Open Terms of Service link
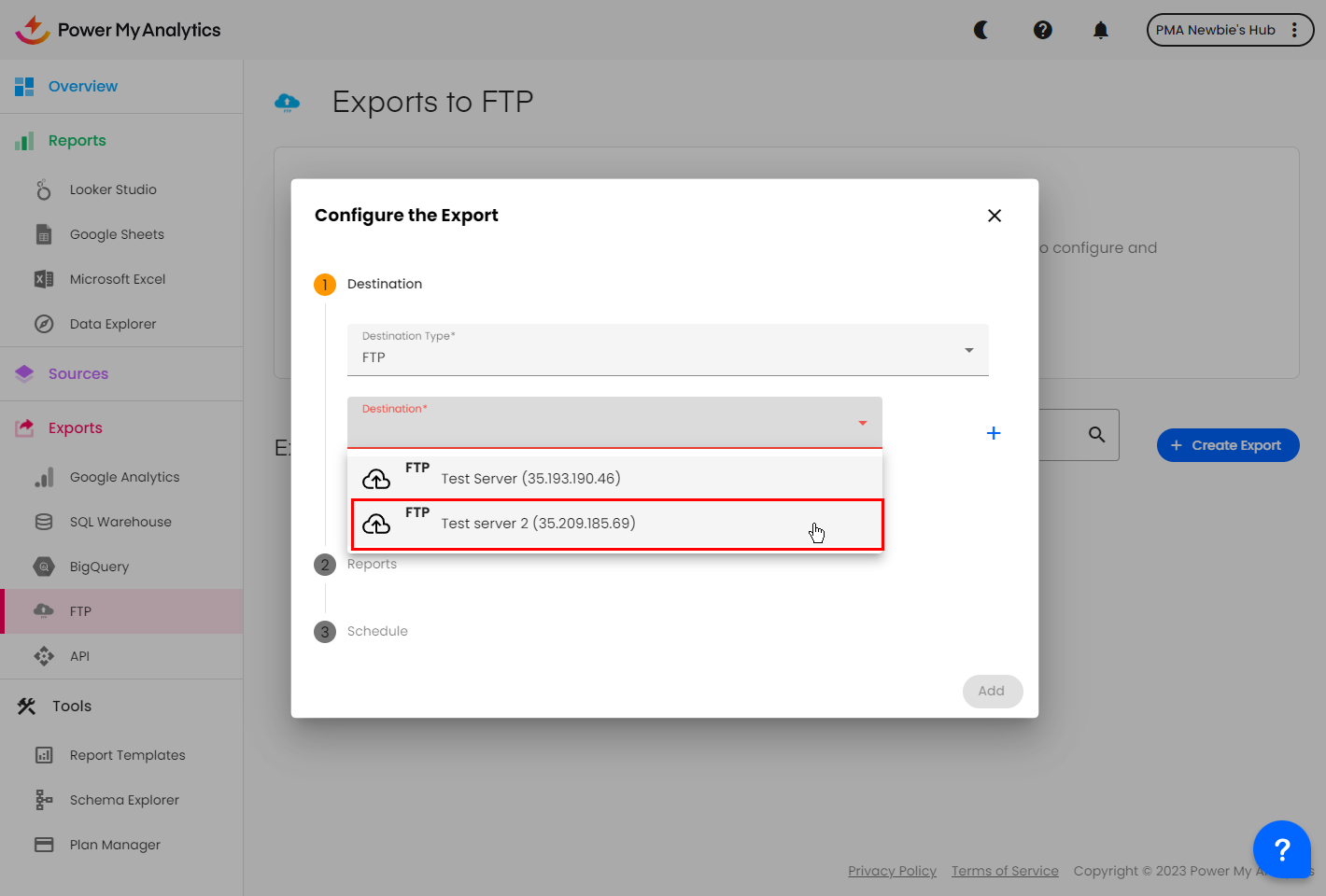This screenshot has width=1326, height=896. (x=1005, y=871)
